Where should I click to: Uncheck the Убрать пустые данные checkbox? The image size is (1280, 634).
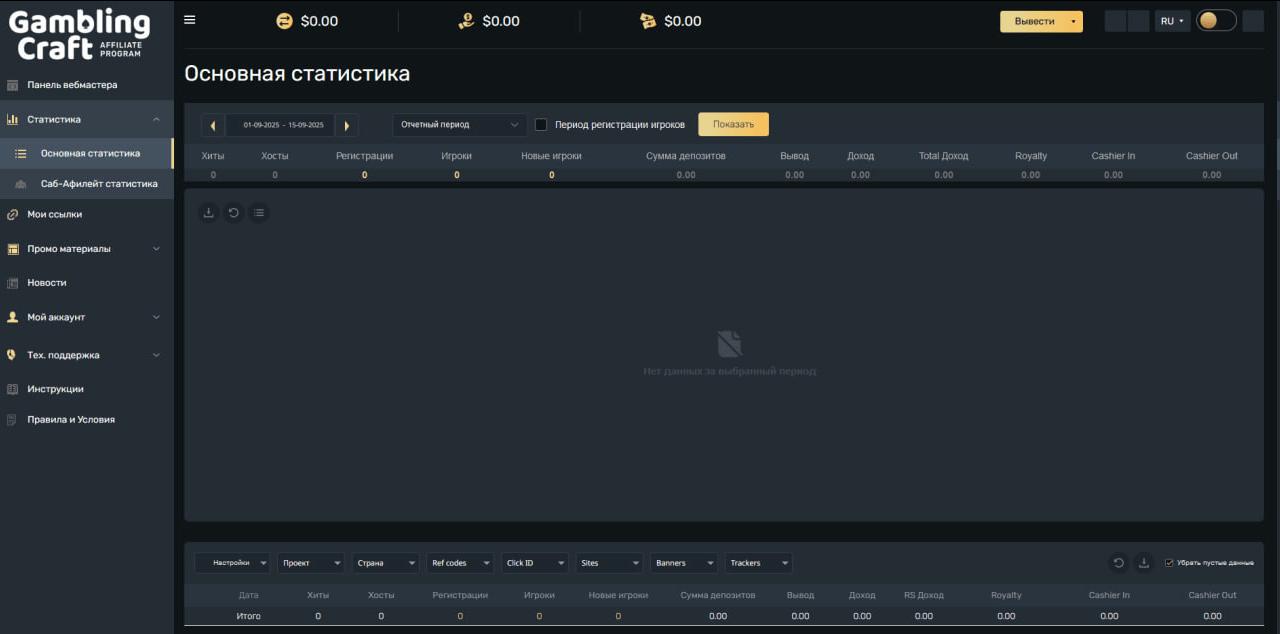(1169, 563)
